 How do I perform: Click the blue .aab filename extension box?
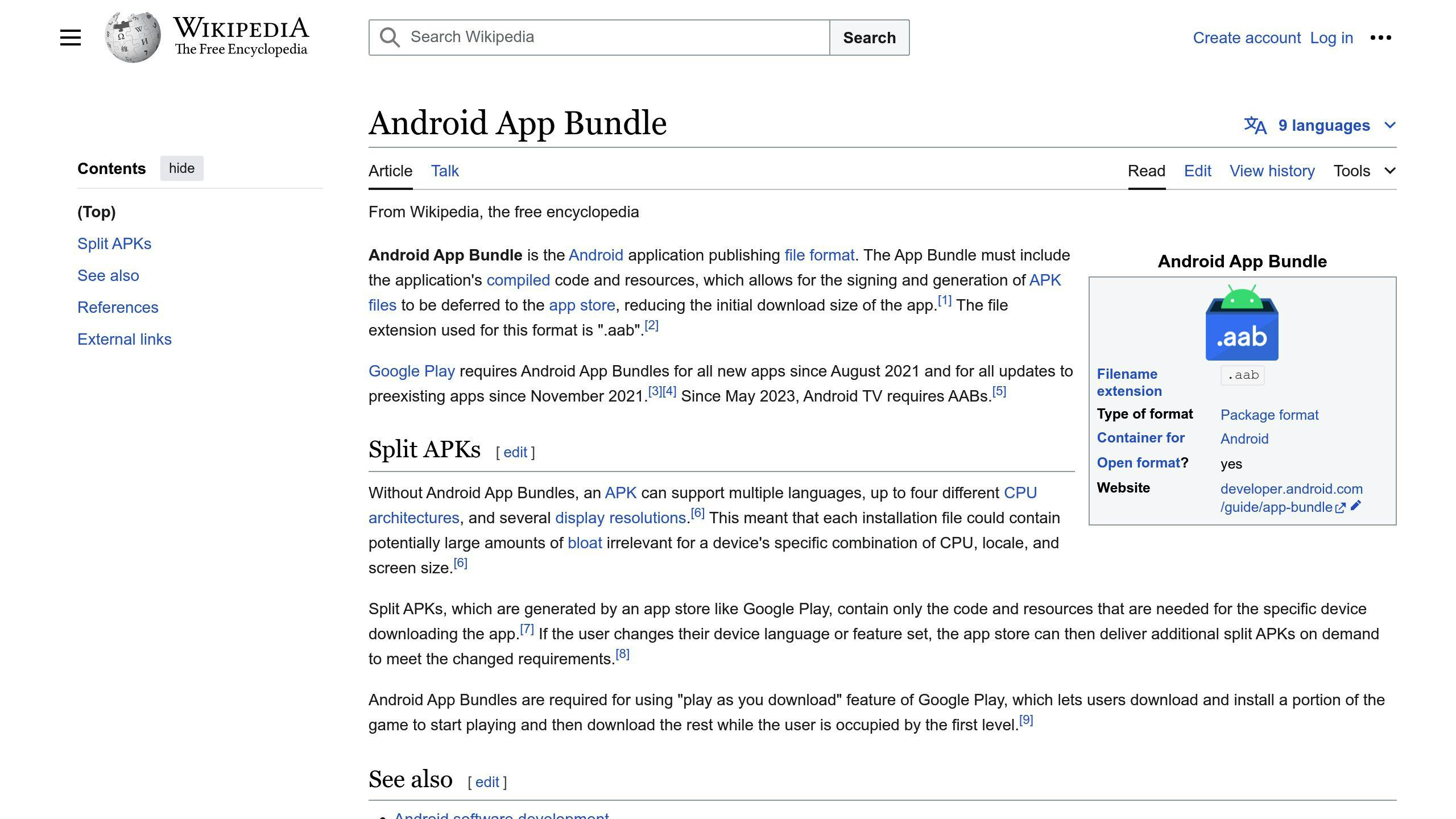point(1242,375)
